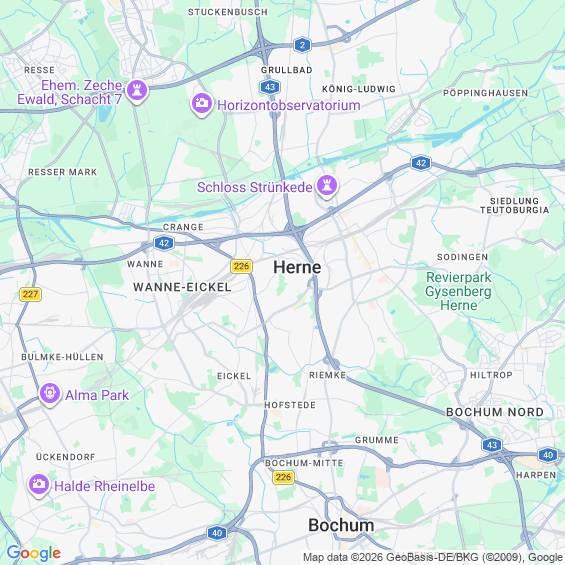Image resolution: width=565 pixels, height=565 pixels.
Task: Click the Alma Park flower pin icon
Action: tap(50, 394)
